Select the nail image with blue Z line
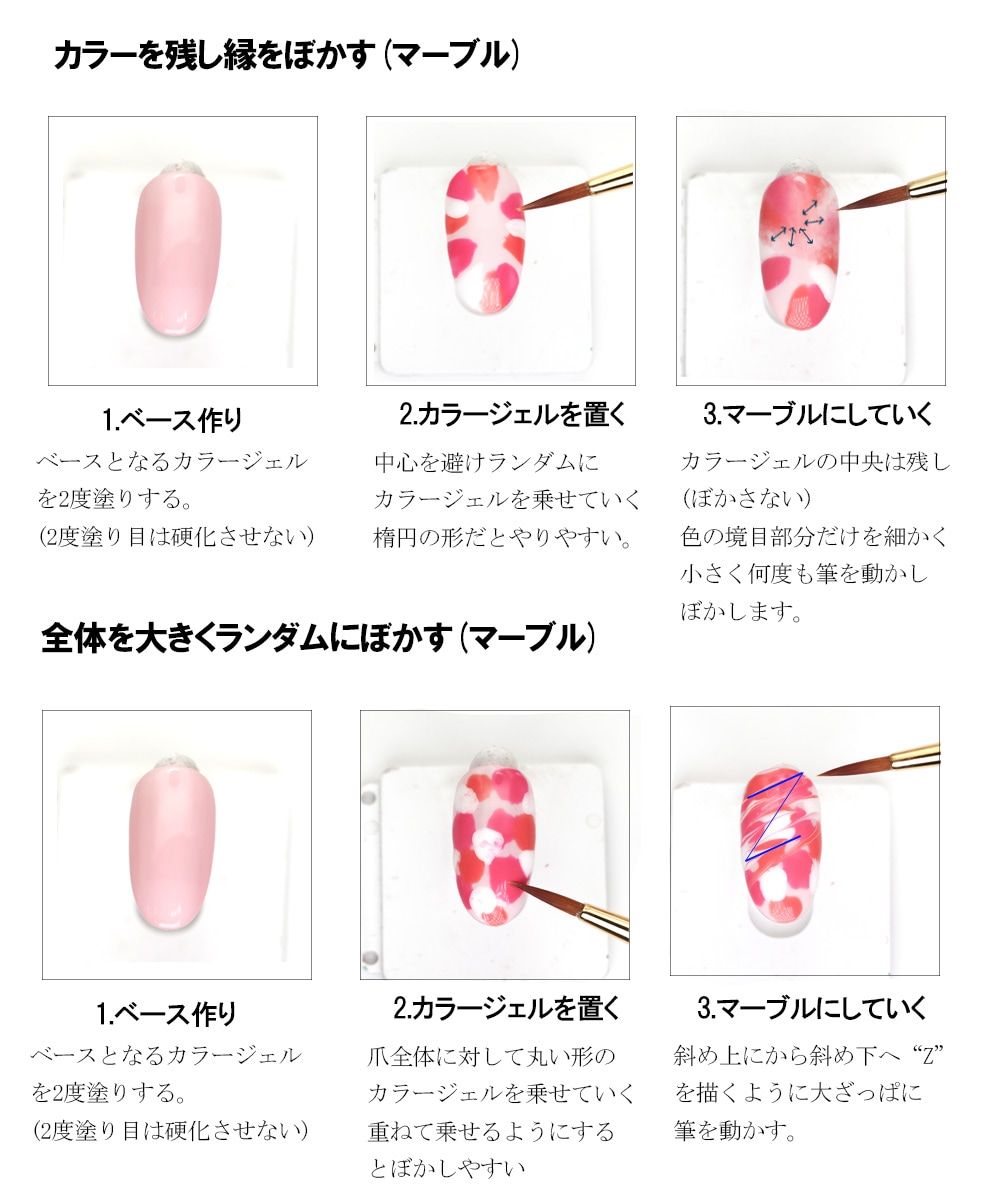The width and height of the screenshot is (1000, 1195). [x=805, y=841]
